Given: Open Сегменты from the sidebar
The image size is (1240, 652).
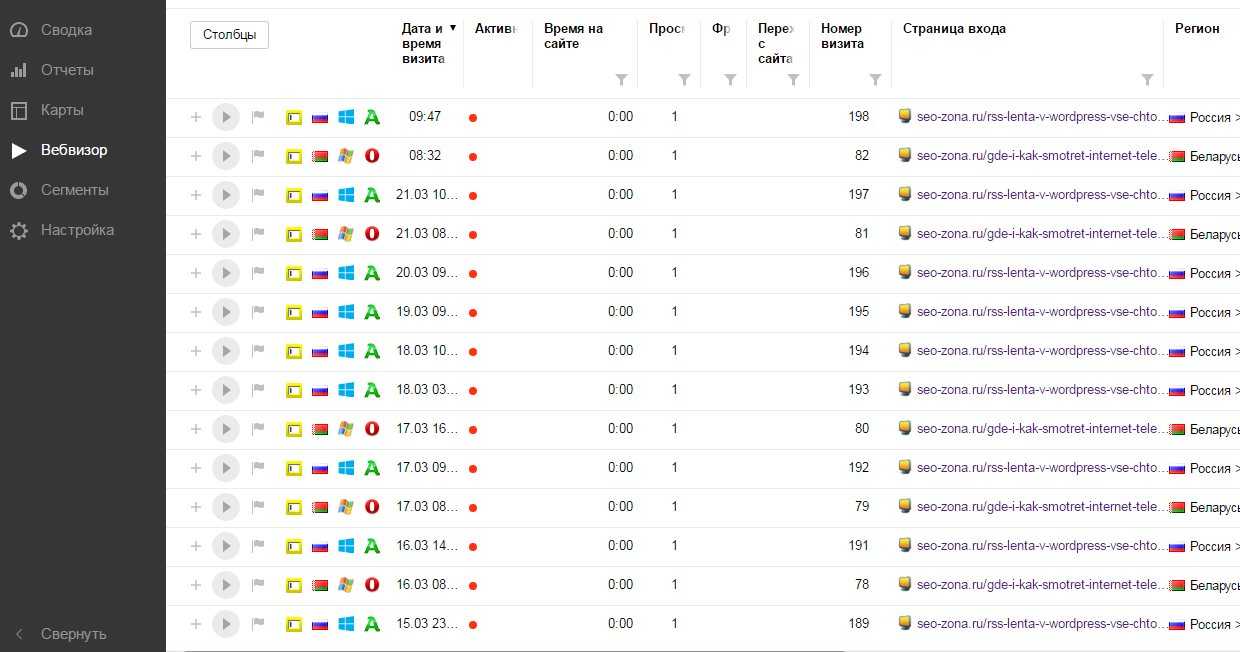Looking at the screenshot, I should coord(74,190).
